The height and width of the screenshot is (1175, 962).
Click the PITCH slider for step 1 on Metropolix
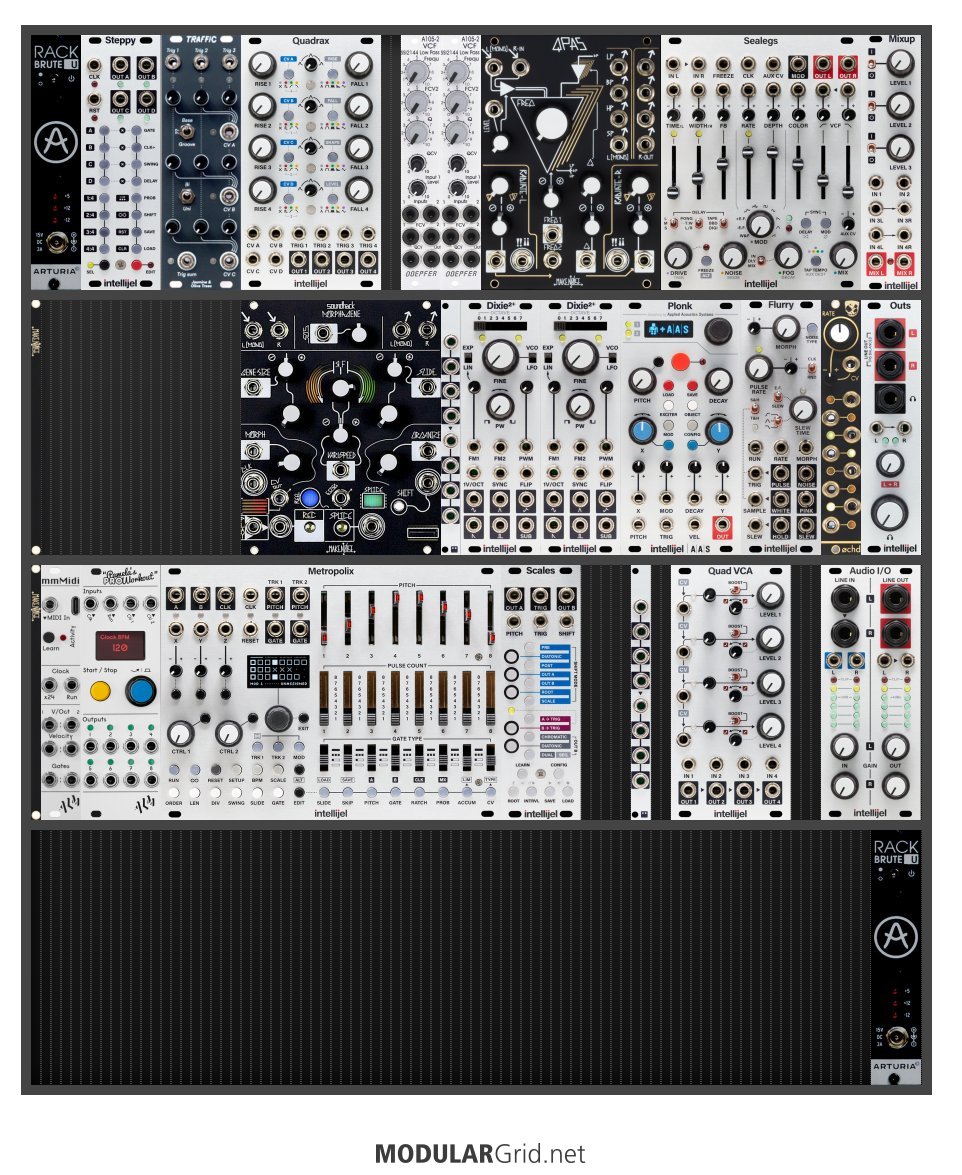(x=324, y=619)
